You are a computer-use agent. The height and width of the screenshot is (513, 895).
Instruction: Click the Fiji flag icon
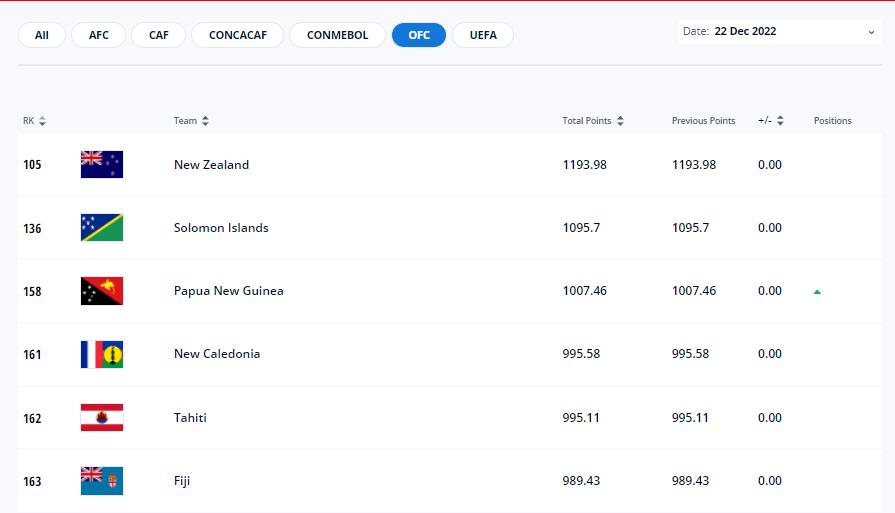[101, 481]
